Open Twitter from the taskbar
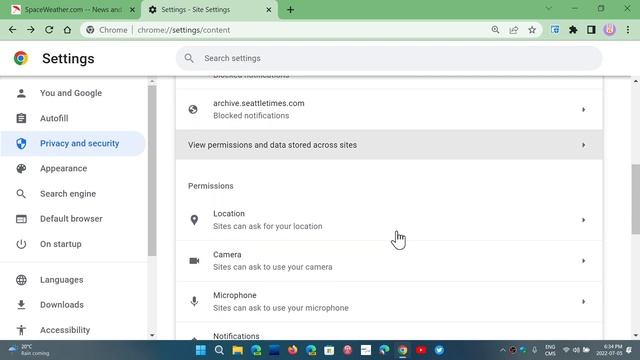The height and width of the screenshot is (360, 640). coord(439,350)
